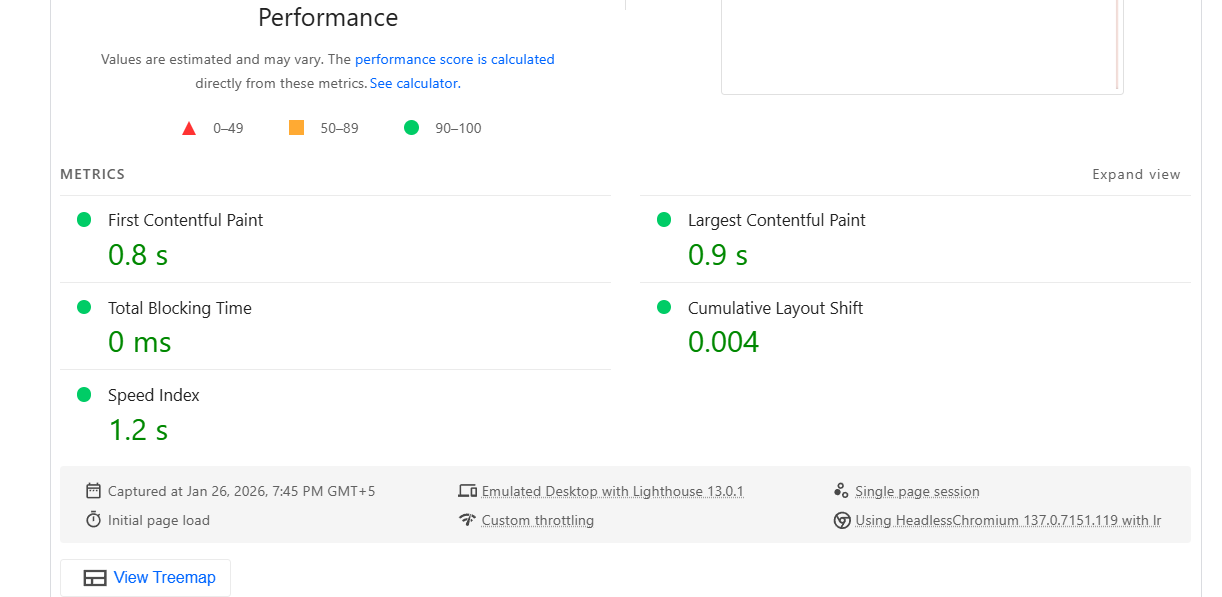
Task: Click the treemap icon inside View Treemap button
Action: 95,577
